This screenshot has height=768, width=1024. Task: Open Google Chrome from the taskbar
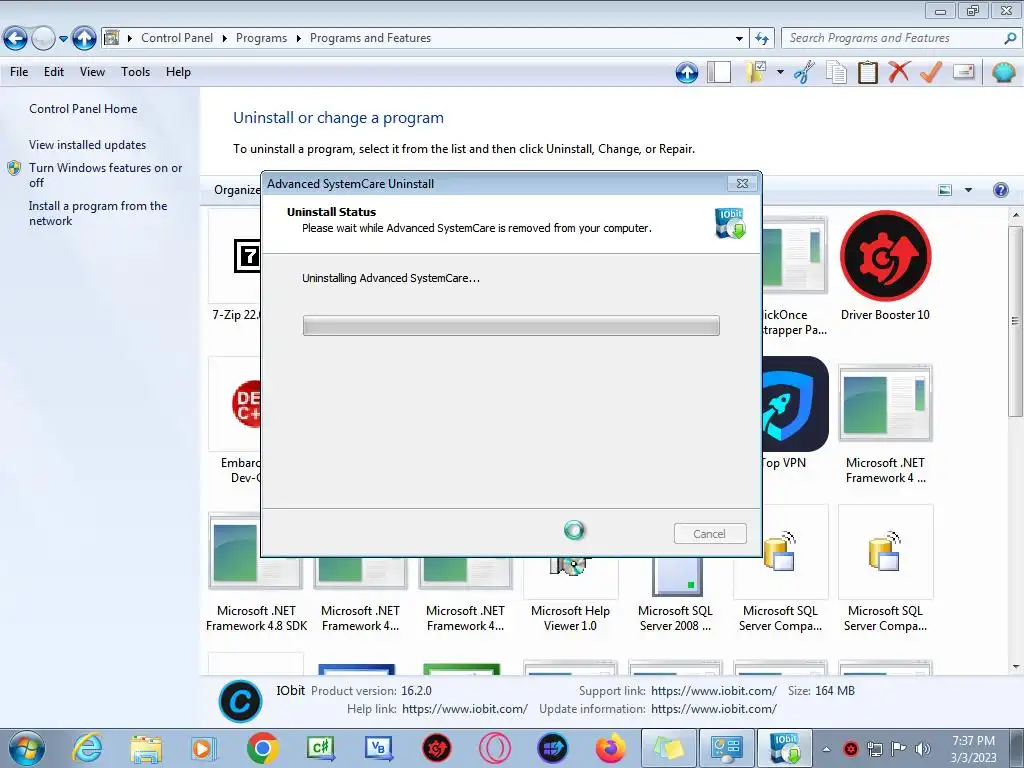(x=263, y=748)
